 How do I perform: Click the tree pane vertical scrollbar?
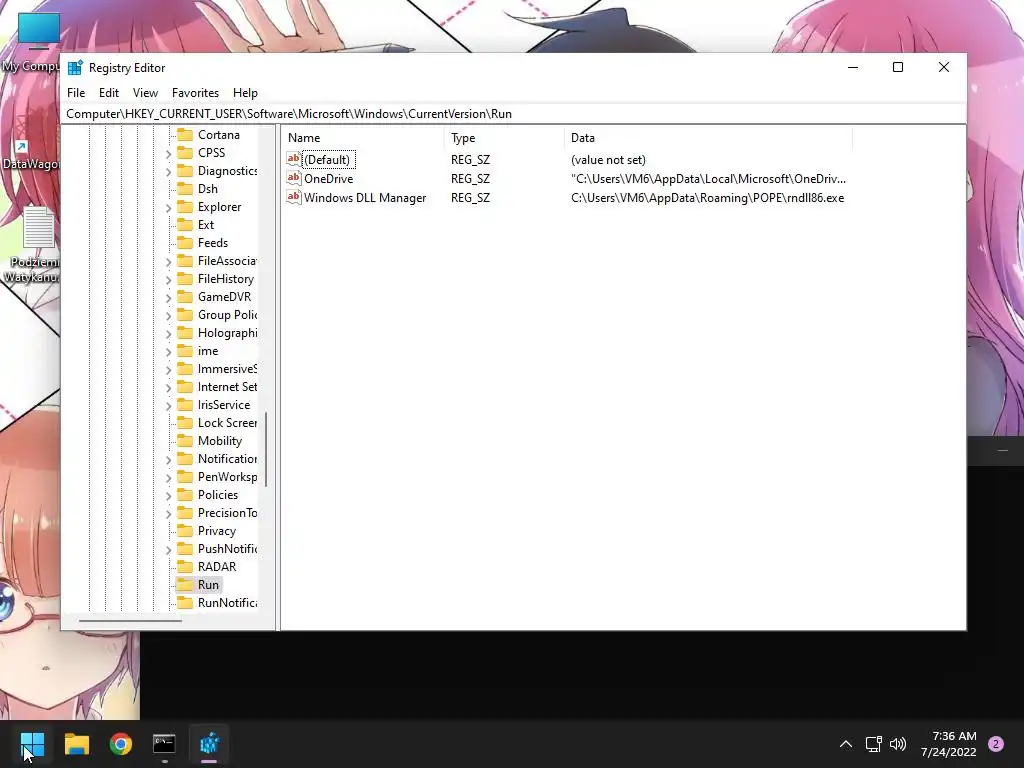coord(266,449)
